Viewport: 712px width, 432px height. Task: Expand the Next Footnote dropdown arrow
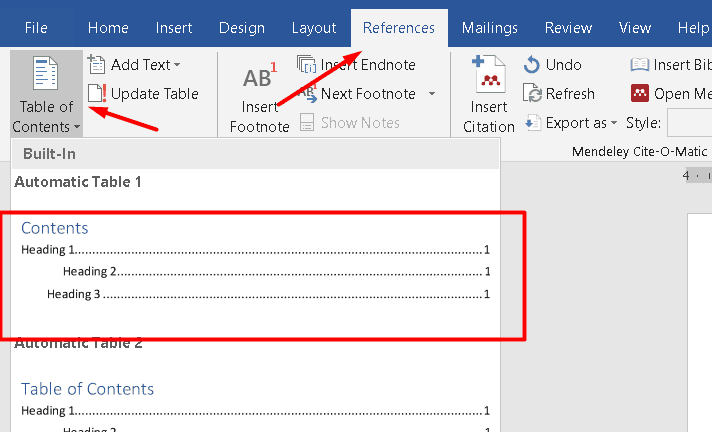(x=432, y=94)
